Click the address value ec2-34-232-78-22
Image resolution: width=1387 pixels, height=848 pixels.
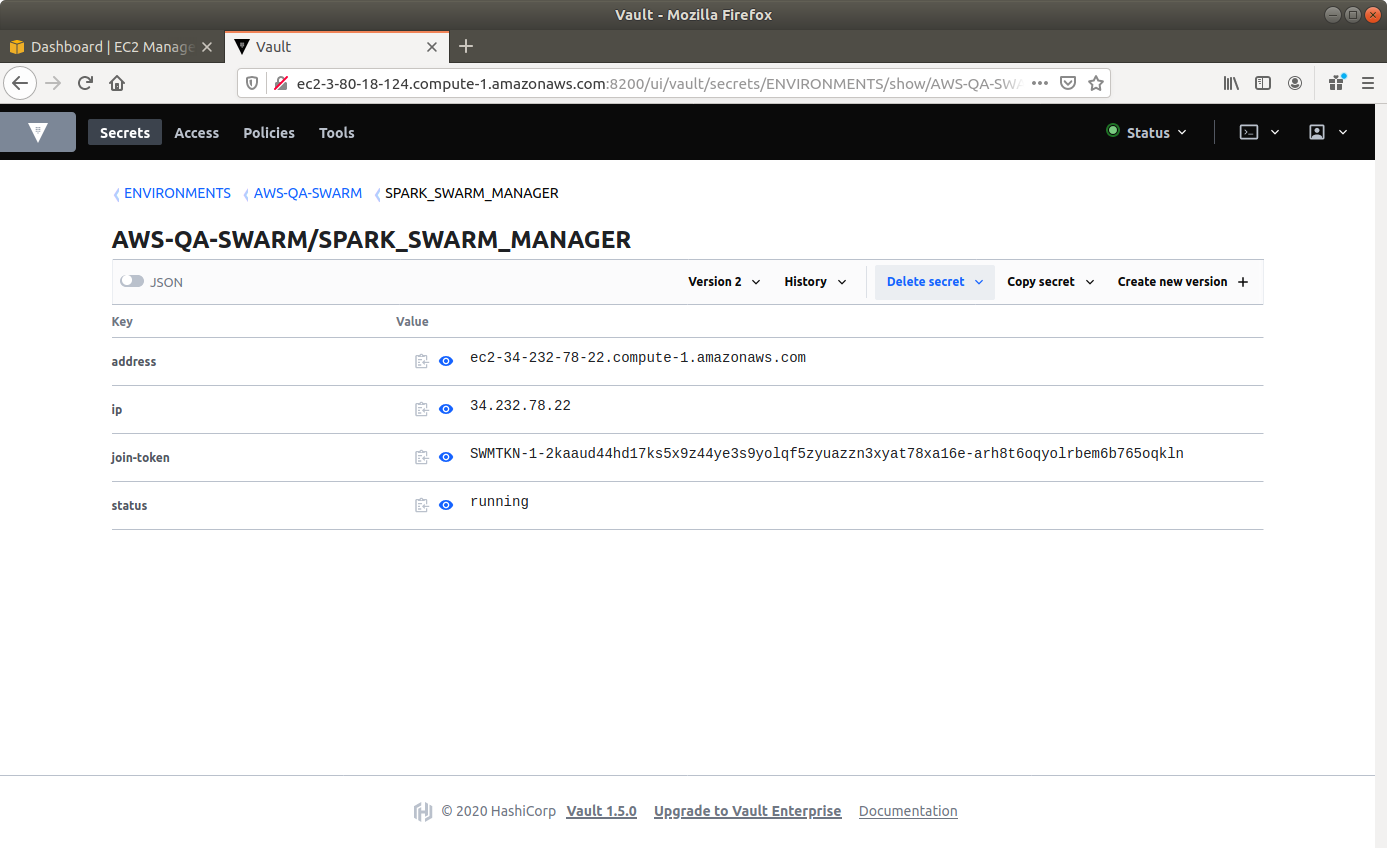(x=638, y=358)
